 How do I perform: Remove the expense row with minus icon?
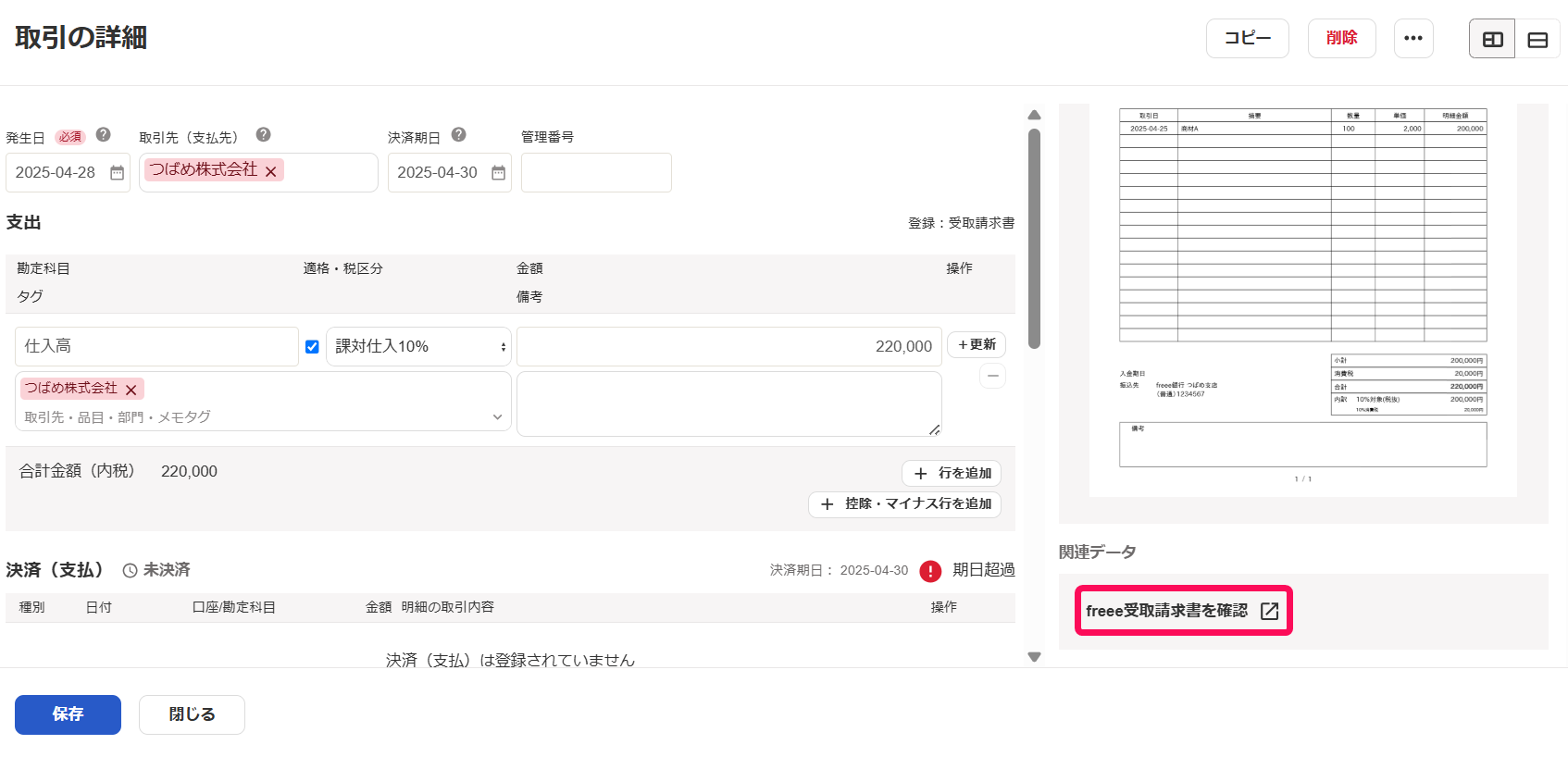coord(992,376)
